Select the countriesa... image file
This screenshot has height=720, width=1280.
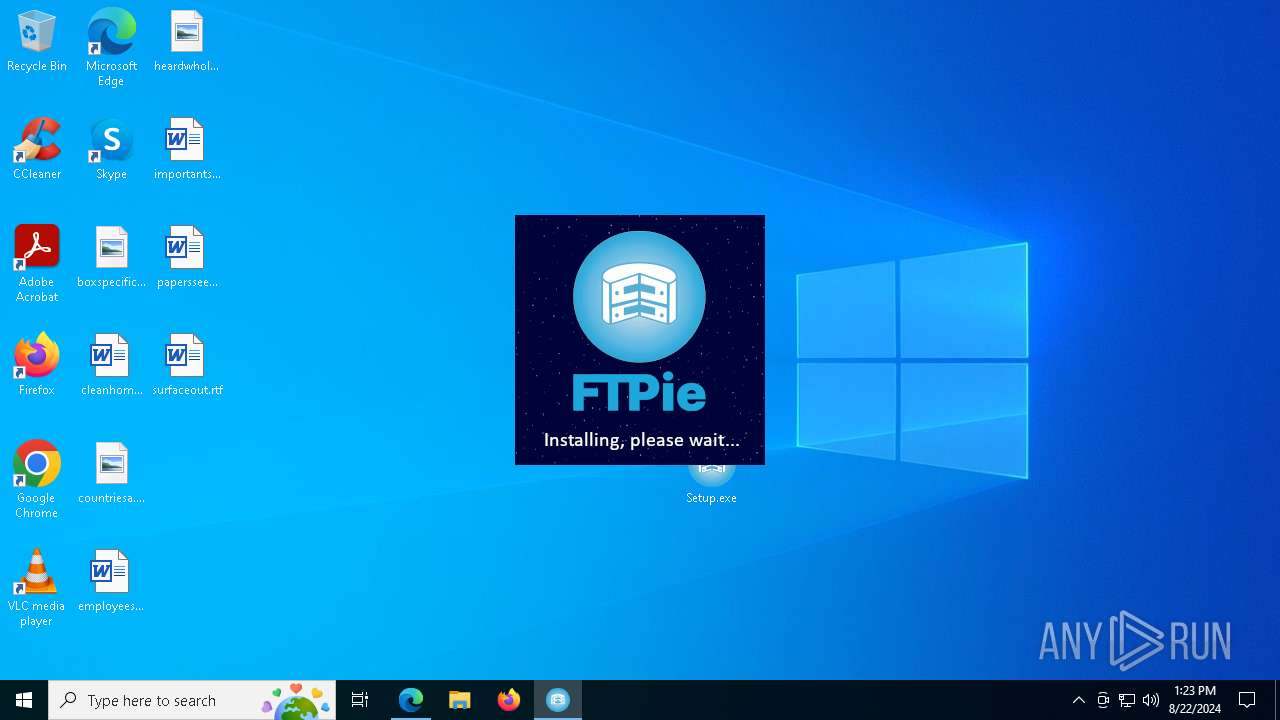111,474
